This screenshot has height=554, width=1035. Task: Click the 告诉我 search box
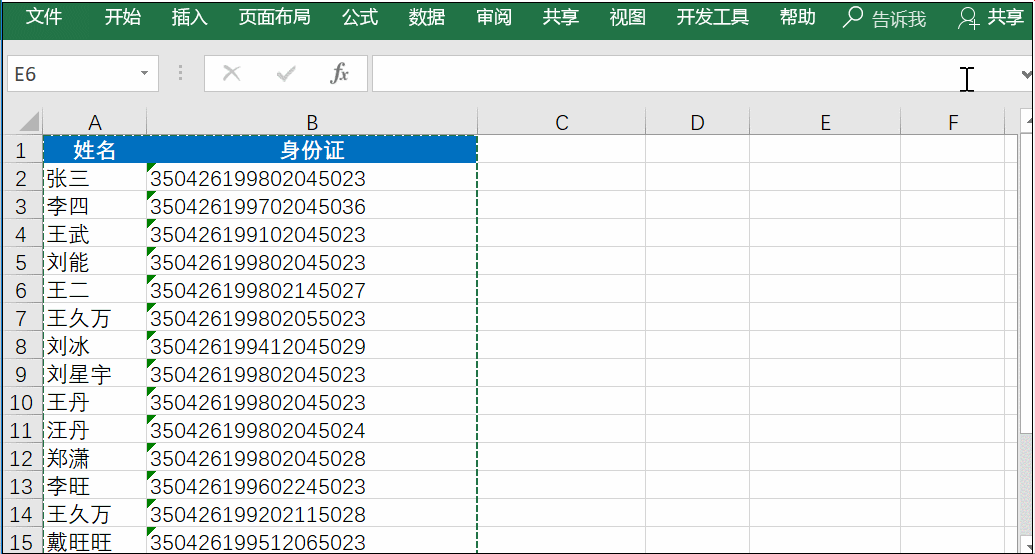[899, 19]
